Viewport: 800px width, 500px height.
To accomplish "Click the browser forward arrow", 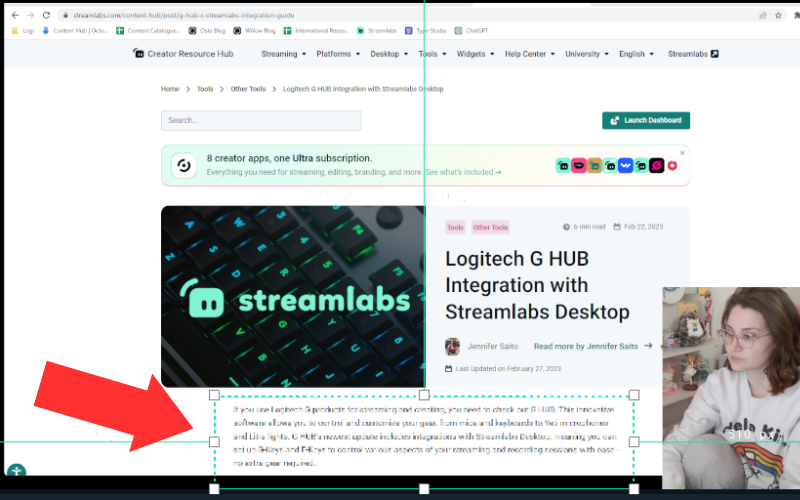I will 31,15.
